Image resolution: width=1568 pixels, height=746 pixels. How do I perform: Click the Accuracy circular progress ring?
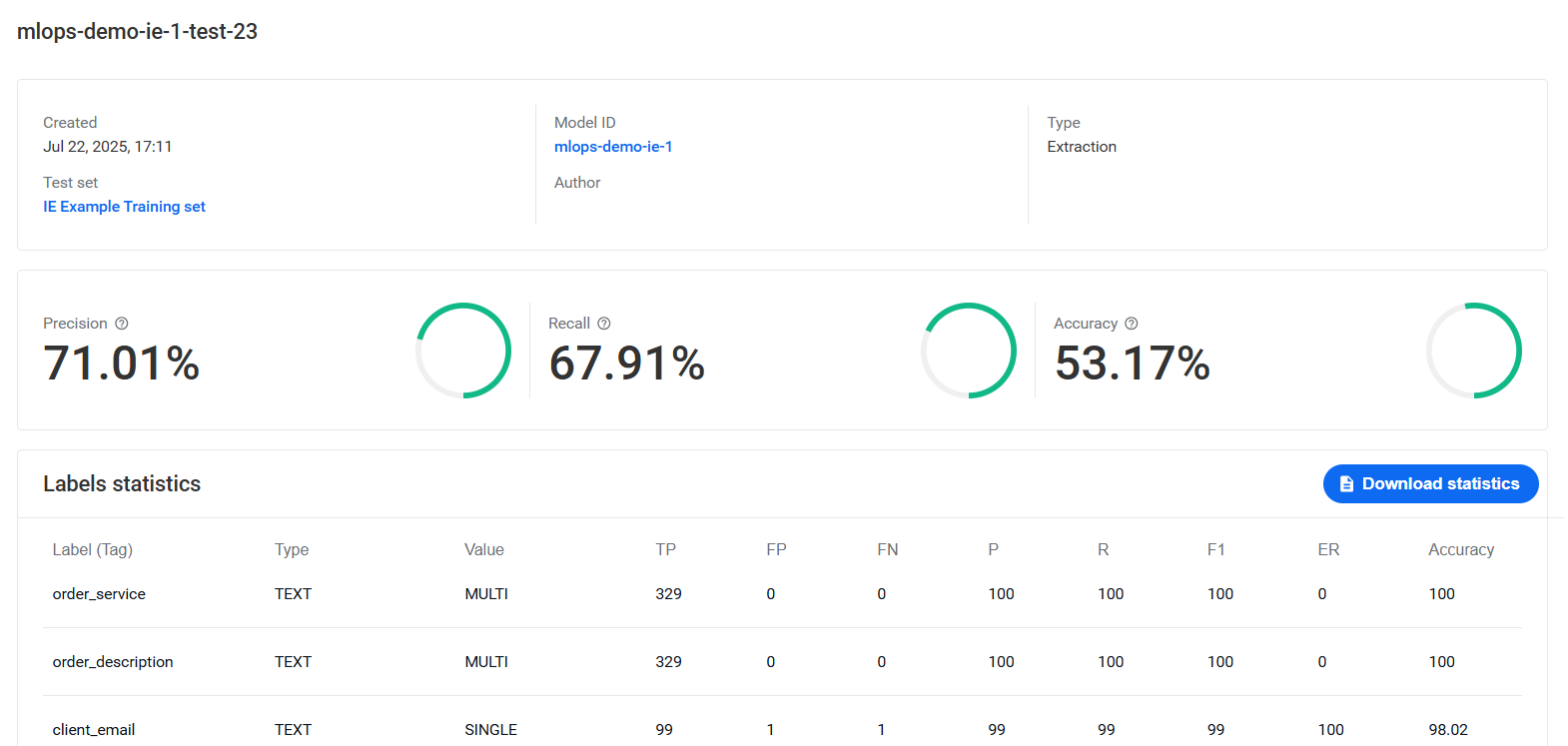pyautogui.click(x=1474, y=351)
